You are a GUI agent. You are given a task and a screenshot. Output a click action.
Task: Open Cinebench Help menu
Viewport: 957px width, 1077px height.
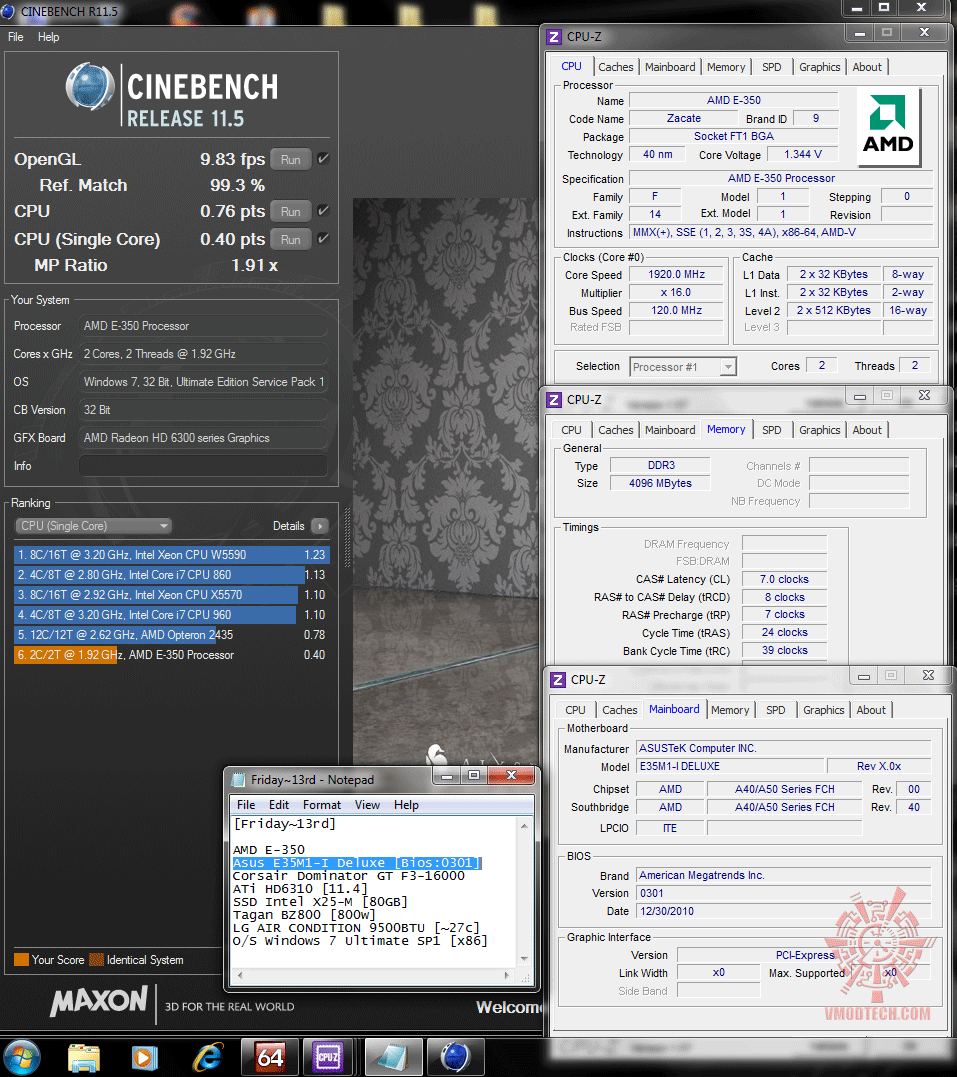48,37
